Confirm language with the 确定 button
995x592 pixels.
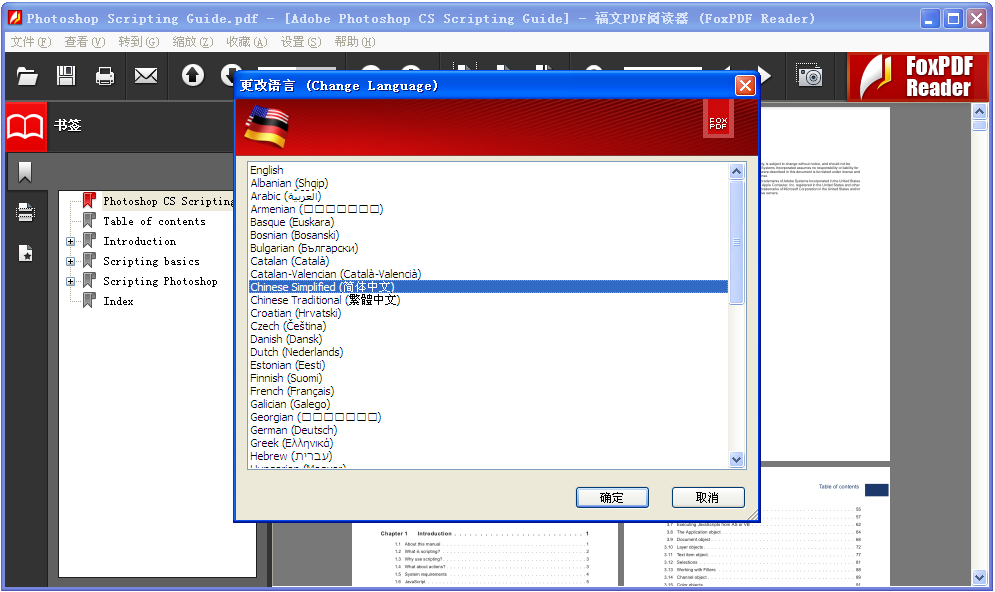[x=612, y=497]
